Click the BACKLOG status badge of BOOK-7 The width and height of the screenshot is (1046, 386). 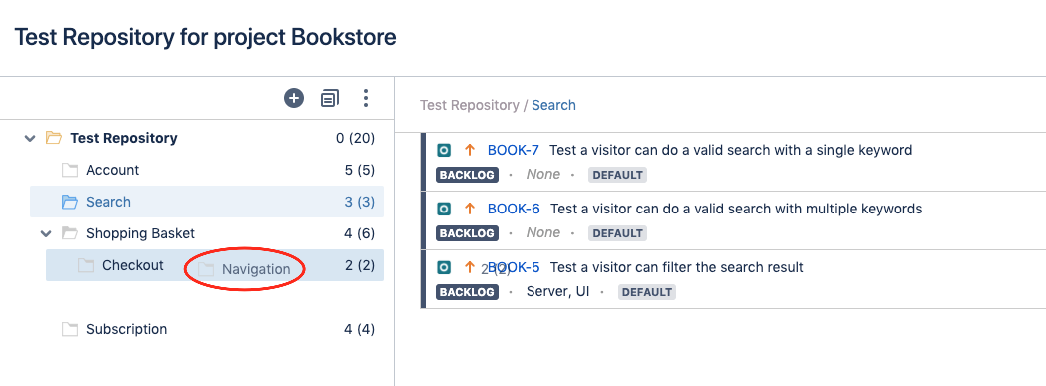[x=467, y=175]
